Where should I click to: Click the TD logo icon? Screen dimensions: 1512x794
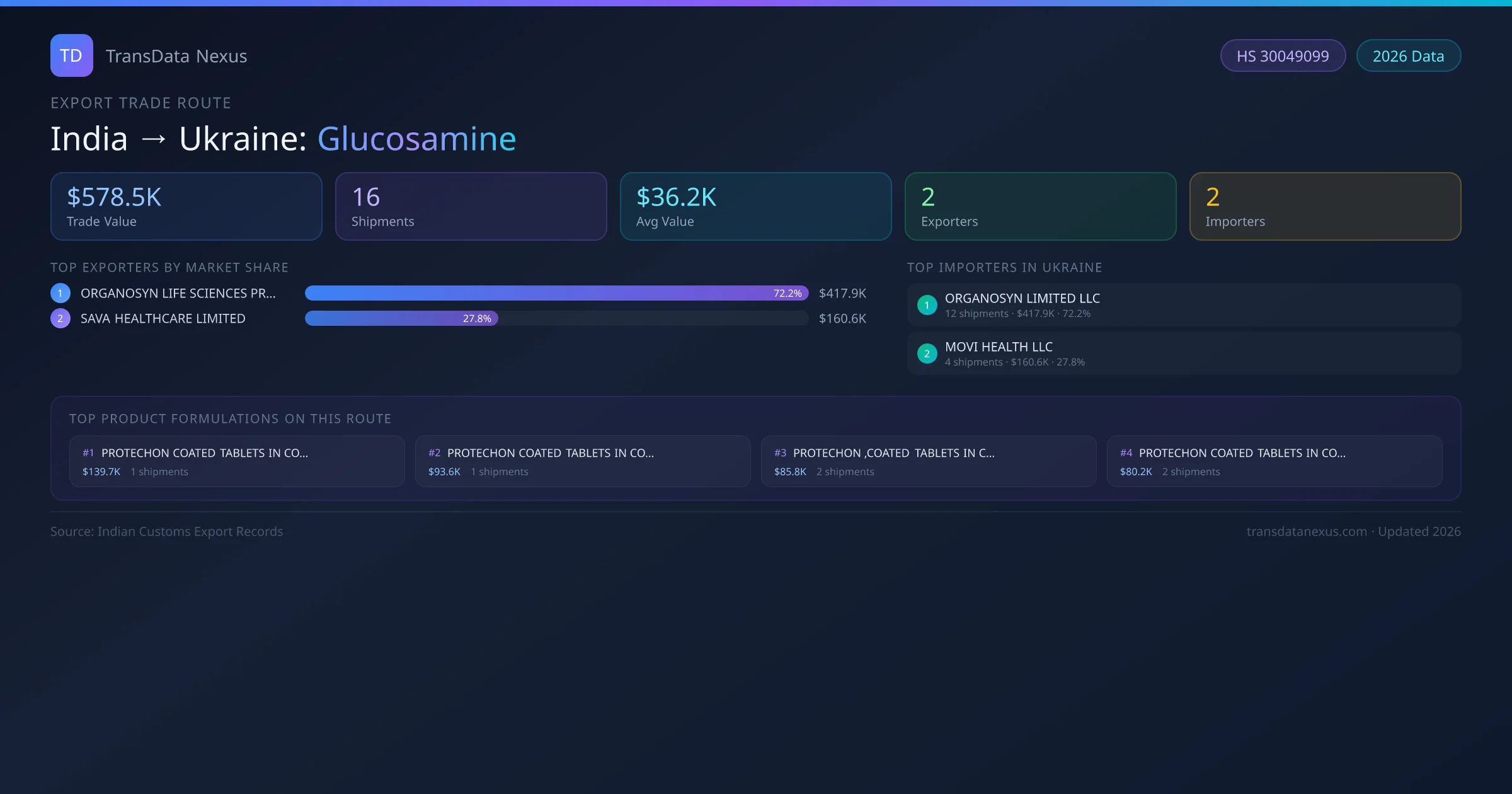coord(71,55)
